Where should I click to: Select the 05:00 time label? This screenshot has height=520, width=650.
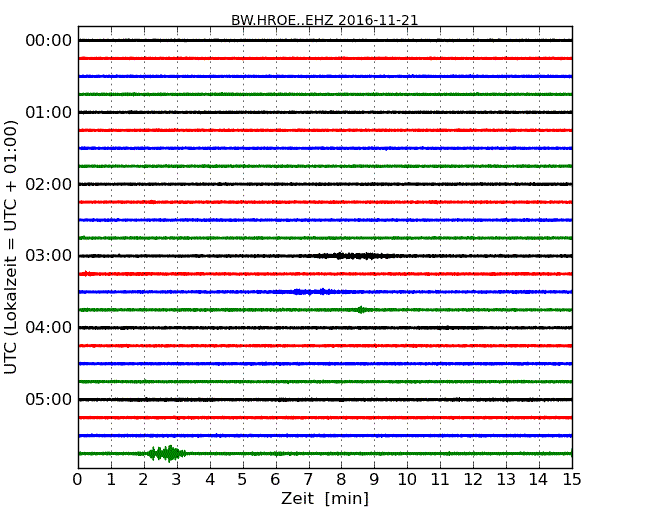[x=49, y=399]
